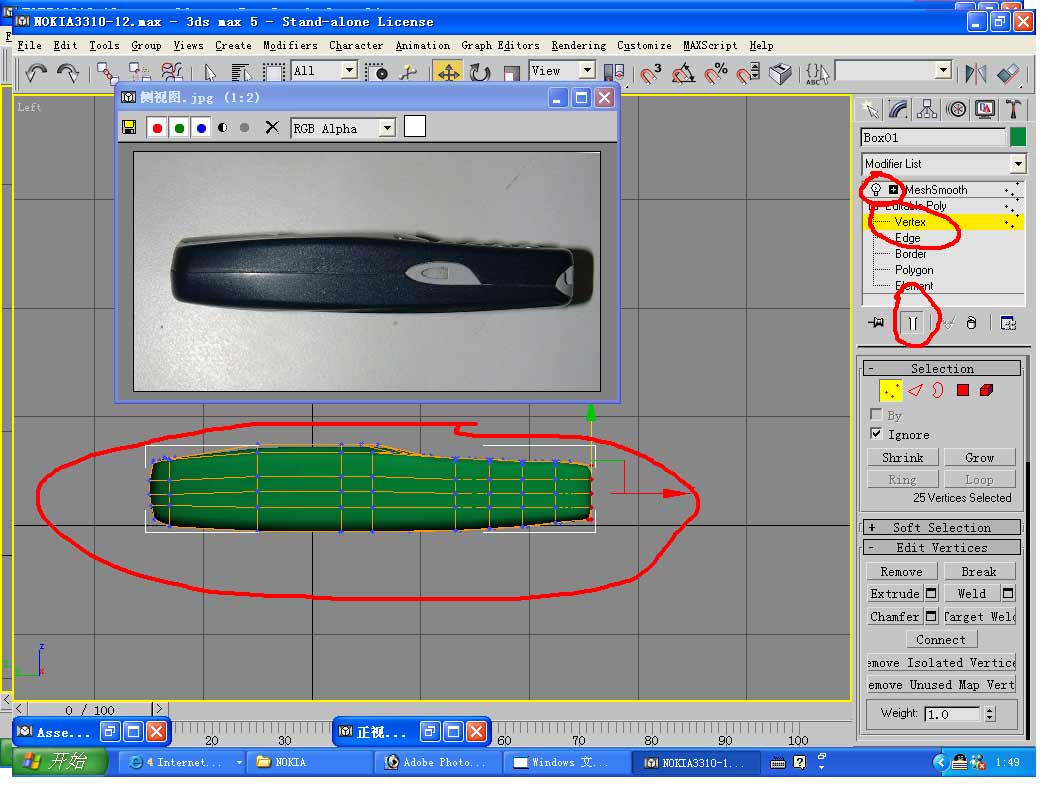Toggle Angle Snap tool
The width and height of the screenshot is (1049, 787).
coord(683,72)
